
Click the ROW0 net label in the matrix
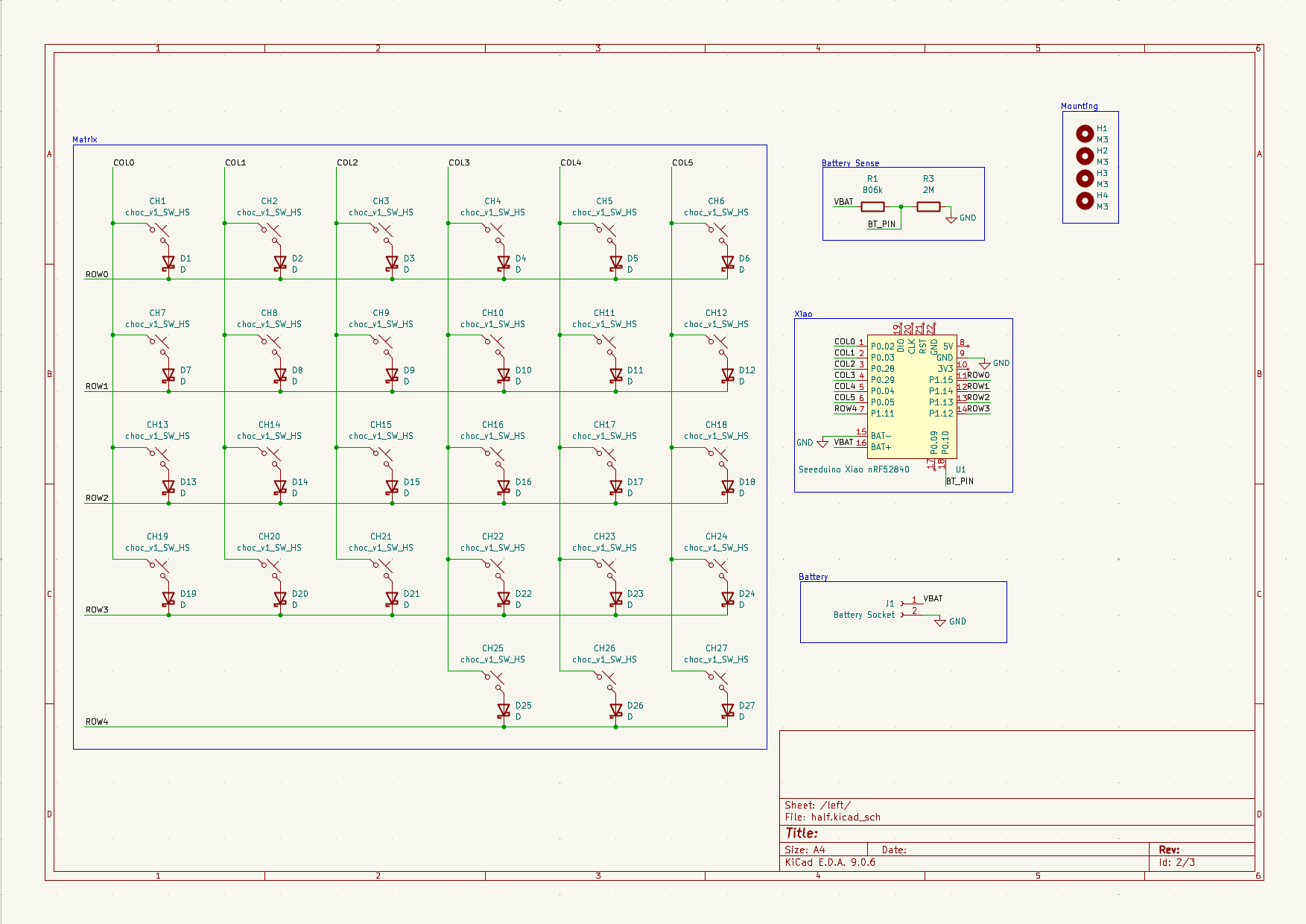97,274
